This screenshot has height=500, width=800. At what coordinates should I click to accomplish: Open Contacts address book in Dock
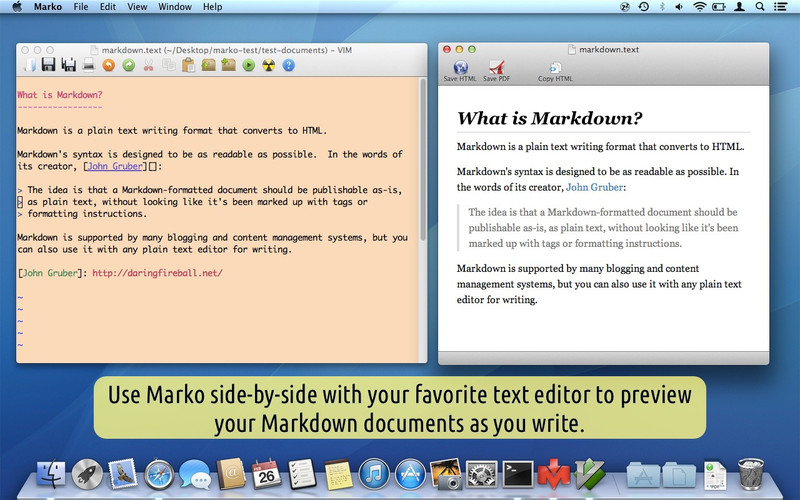tap(231, 474)
